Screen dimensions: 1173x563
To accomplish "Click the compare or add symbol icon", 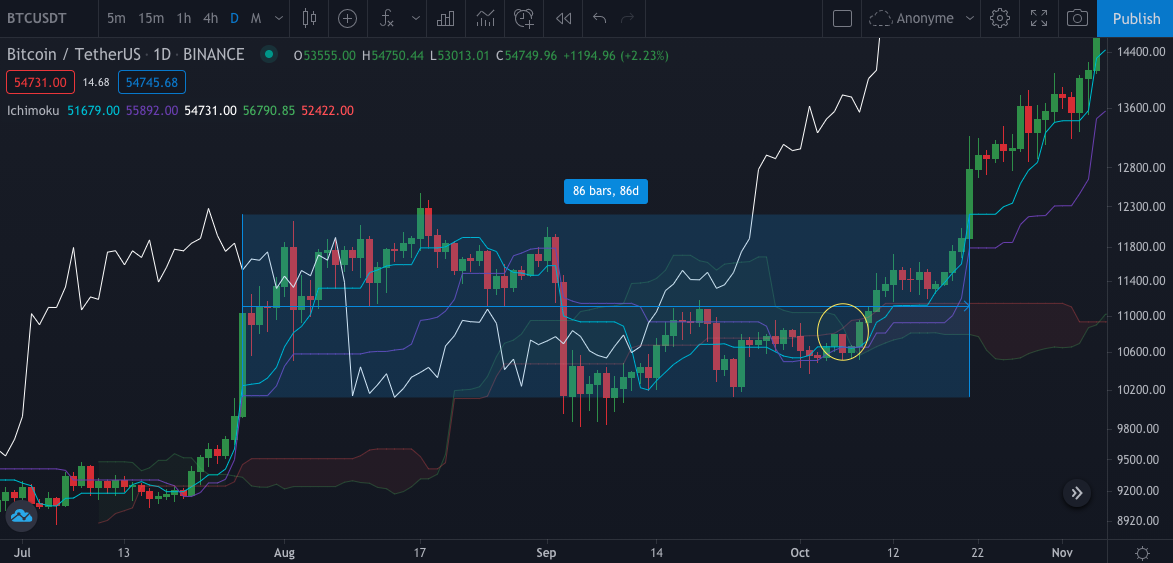I will (x=347, y=19).
